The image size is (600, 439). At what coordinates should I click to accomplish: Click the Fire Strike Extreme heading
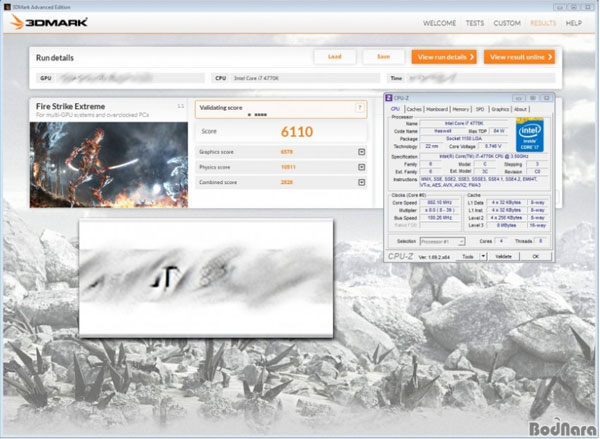tap(70, 106)
